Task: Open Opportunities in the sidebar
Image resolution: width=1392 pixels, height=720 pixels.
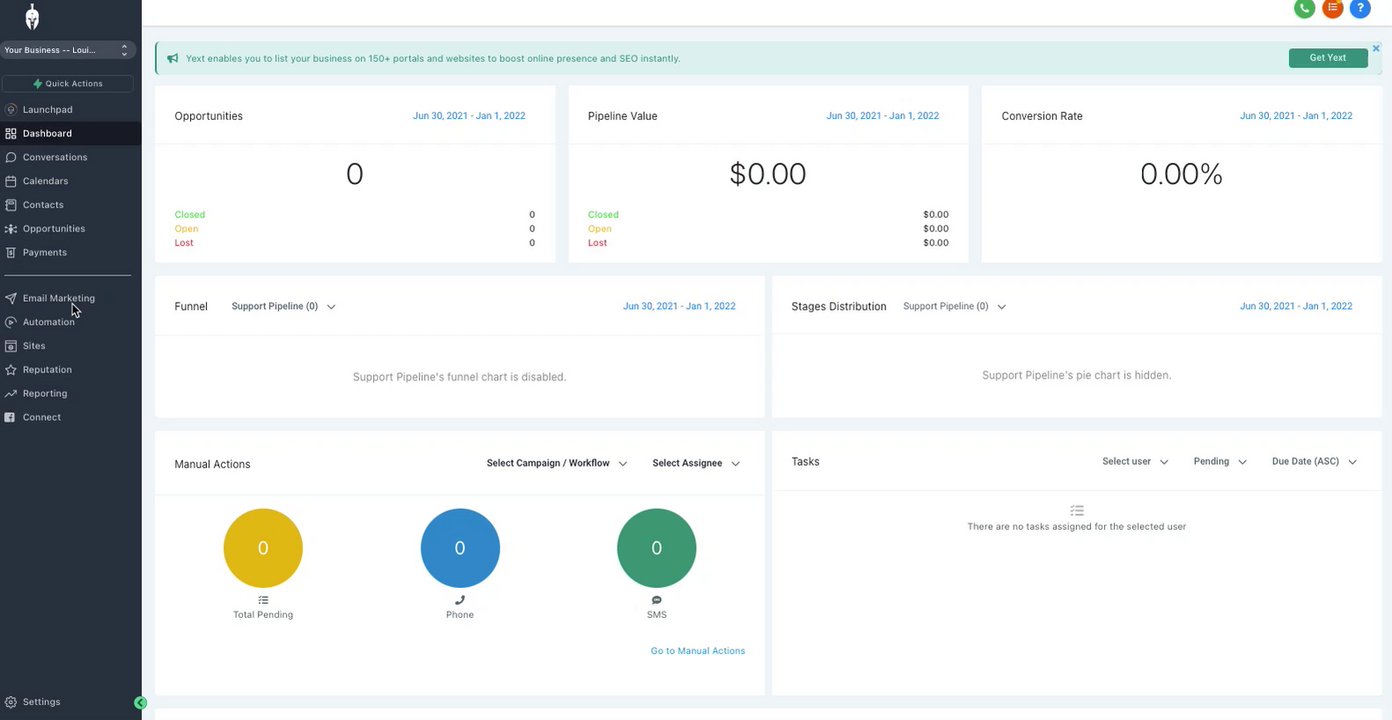Action: pos(54,229)
